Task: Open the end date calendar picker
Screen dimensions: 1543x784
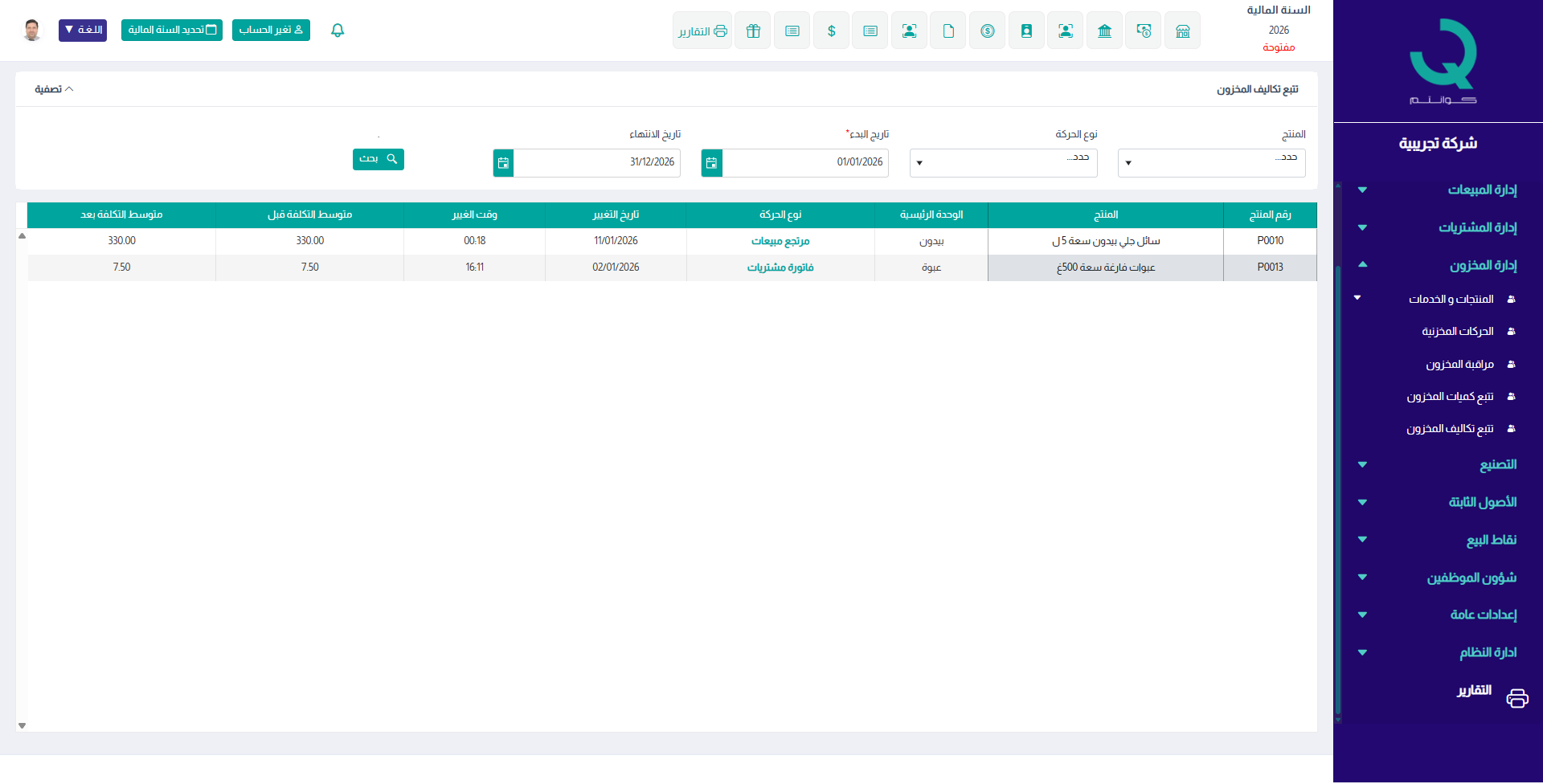Action: tap(503, 163)
